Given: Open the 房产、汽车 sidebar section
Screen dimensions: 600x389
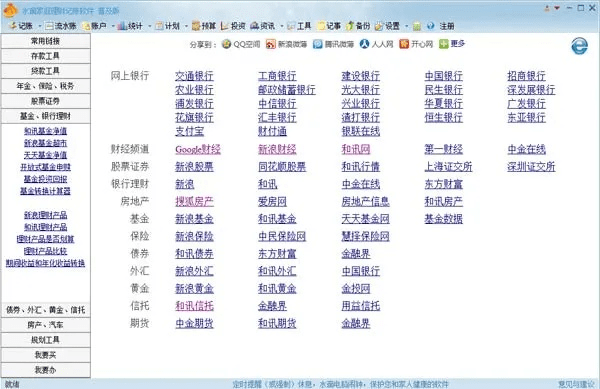Looking at the screenshot, I should [x=46, y=325].
